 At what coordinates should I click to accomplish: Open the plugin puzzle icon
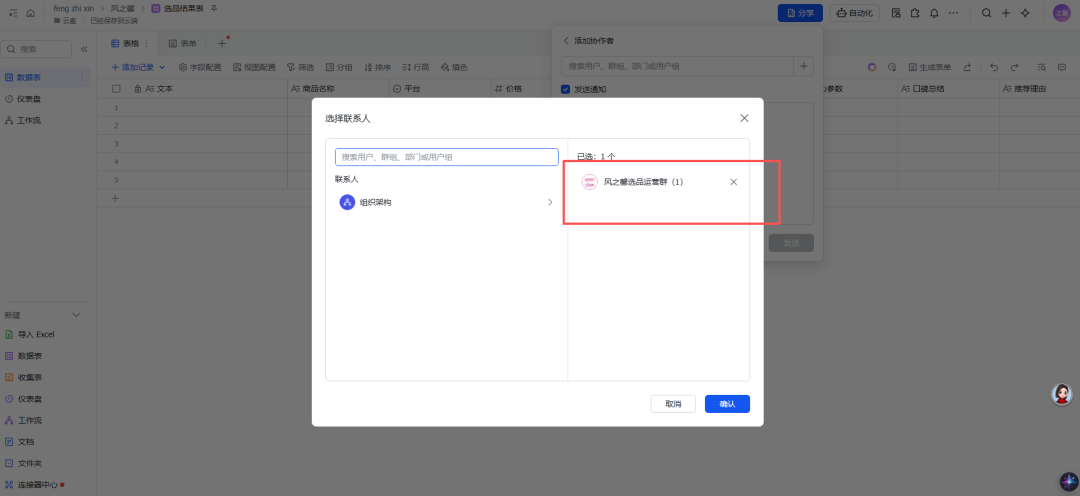[x=915, y=13]
